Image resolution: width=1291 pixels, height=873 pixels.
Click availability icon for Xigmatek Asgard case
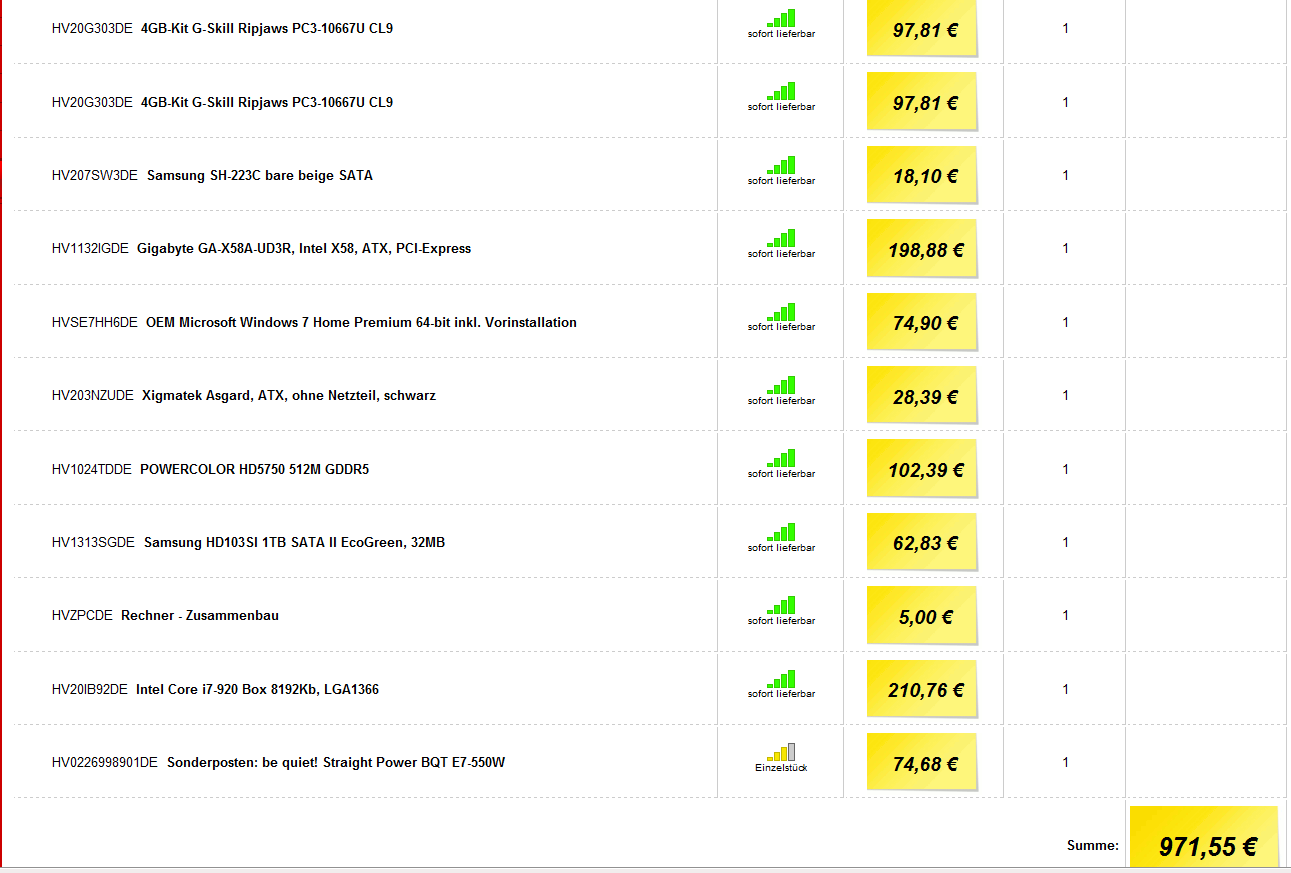(782, 385)
